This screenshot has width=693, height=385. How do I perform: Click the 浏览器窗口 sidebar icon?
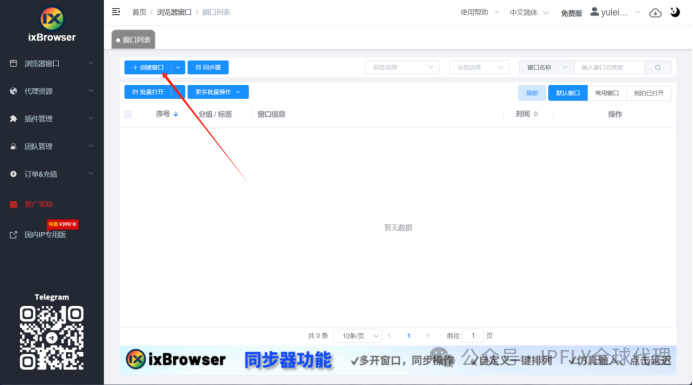(x=13, y=63)
